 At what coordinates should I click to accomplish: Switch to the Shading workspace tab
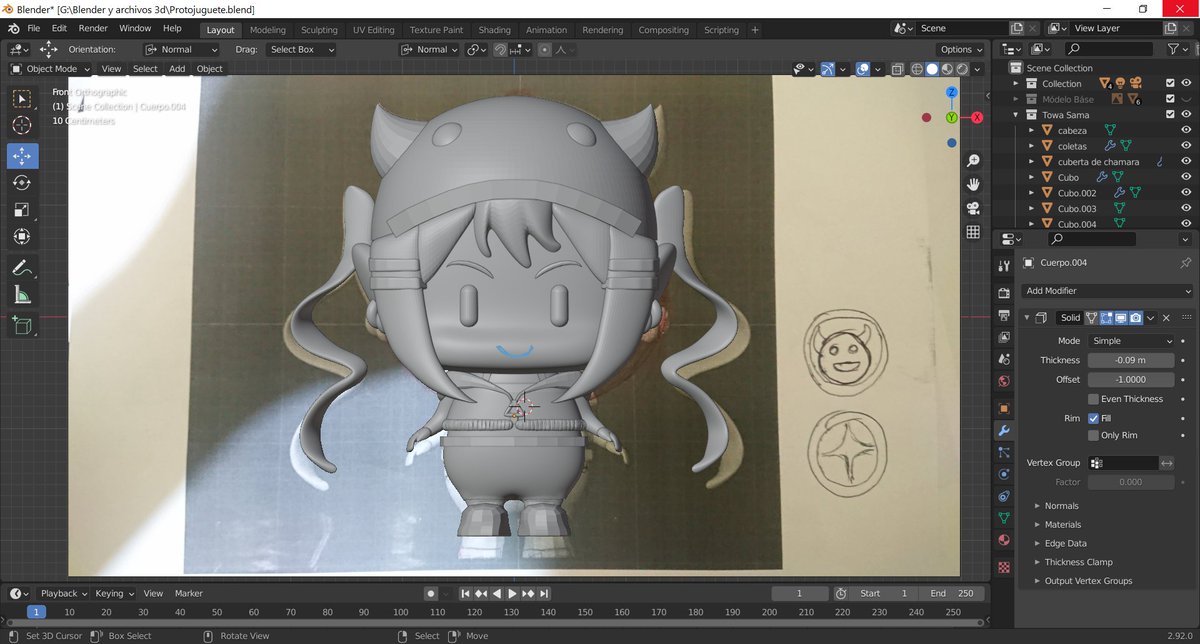click(x=494, y=30)
